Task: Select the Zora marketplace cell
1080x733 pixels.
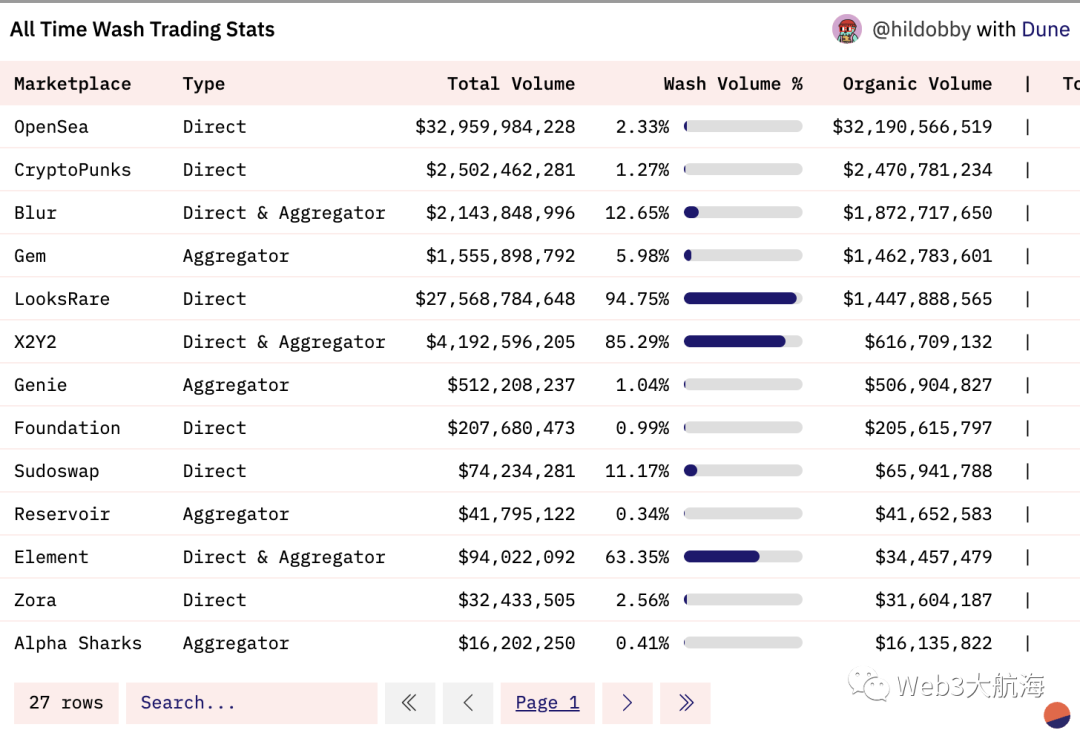Action: (35, 600)
